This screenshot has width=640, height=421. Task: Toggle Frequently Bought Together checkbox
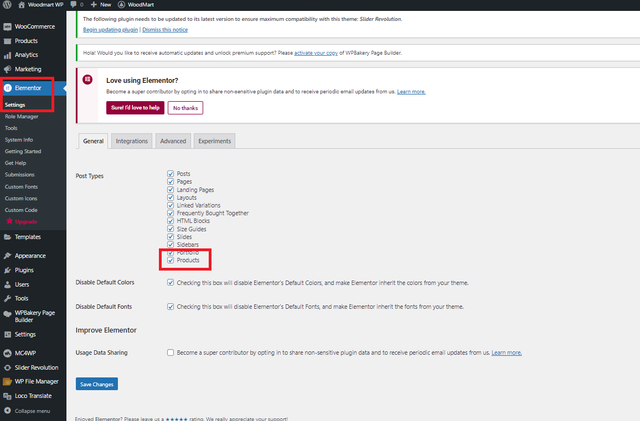pyautogui.click(x=171, y=213)
